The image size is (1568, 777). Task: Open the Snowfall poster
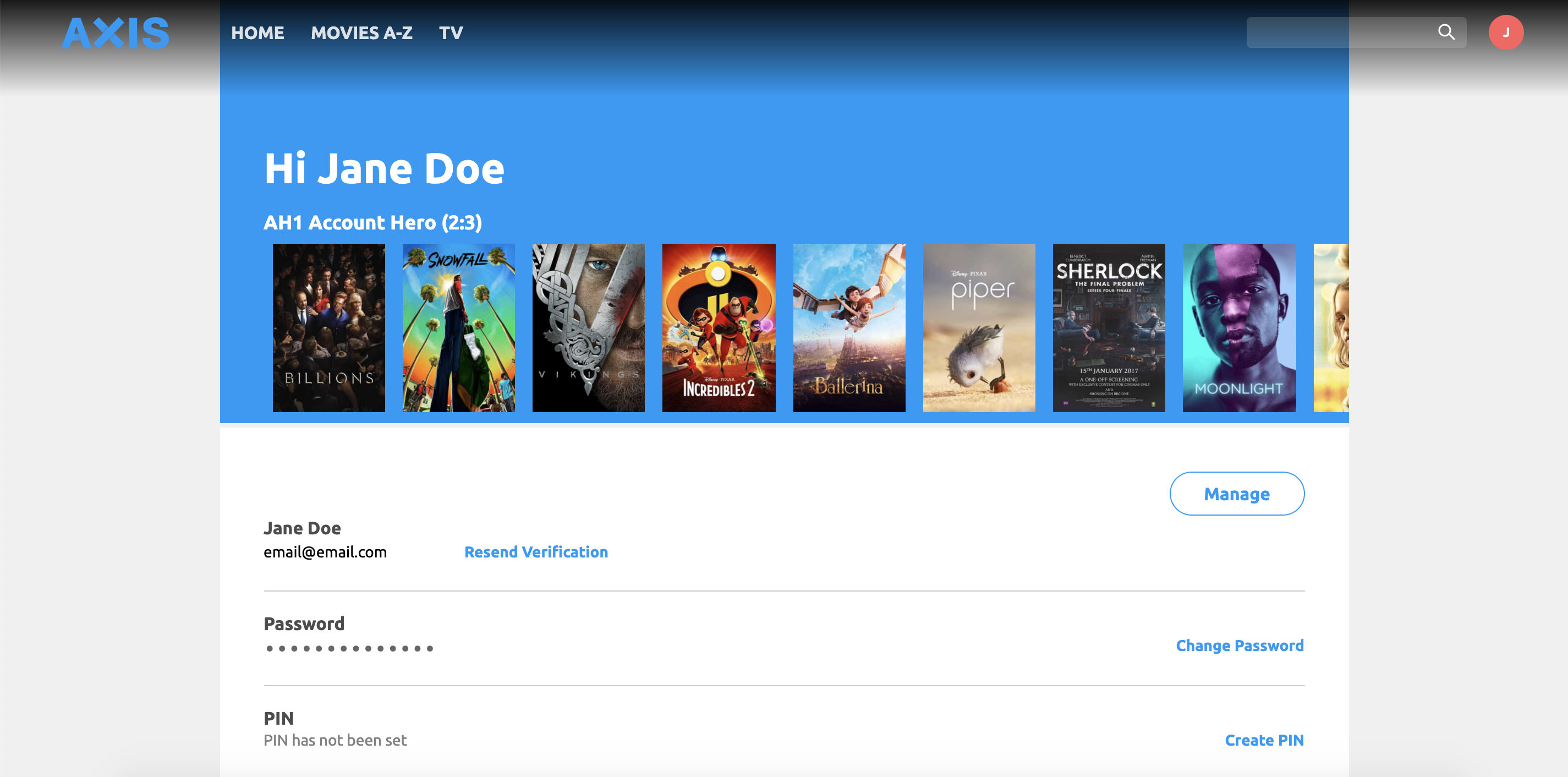coord(458,327)
